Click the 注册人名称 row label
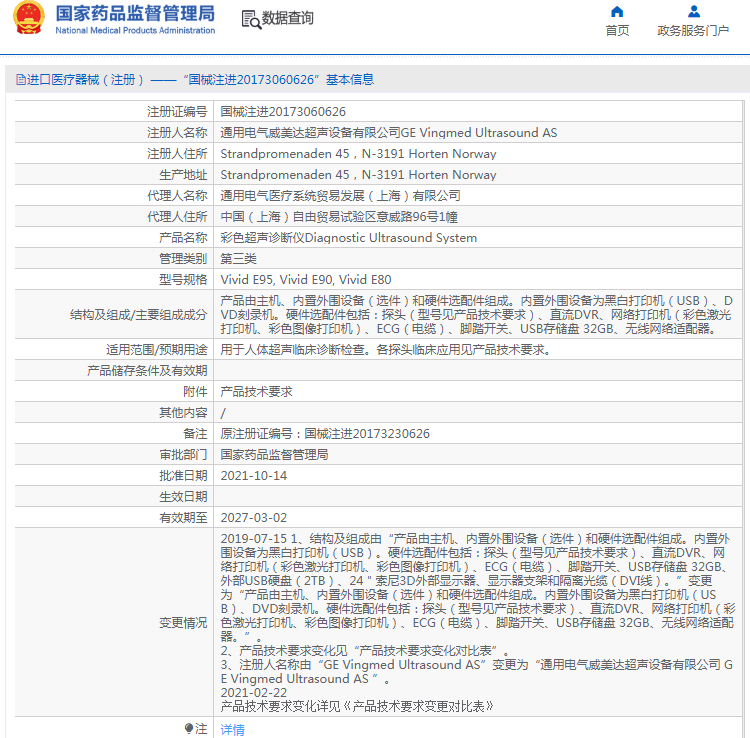Image resolution: width=750 pixels, height=738 pixels. 177,132
